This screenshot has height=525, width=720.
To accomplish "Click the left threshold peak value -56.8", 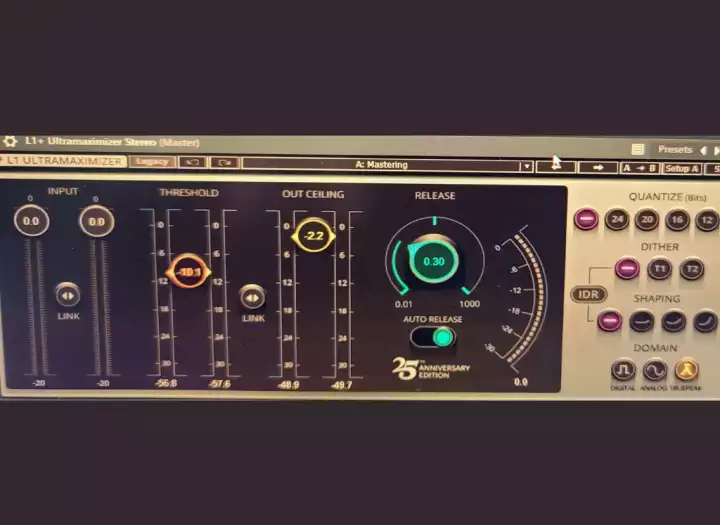I will click(x=166, y=383).
